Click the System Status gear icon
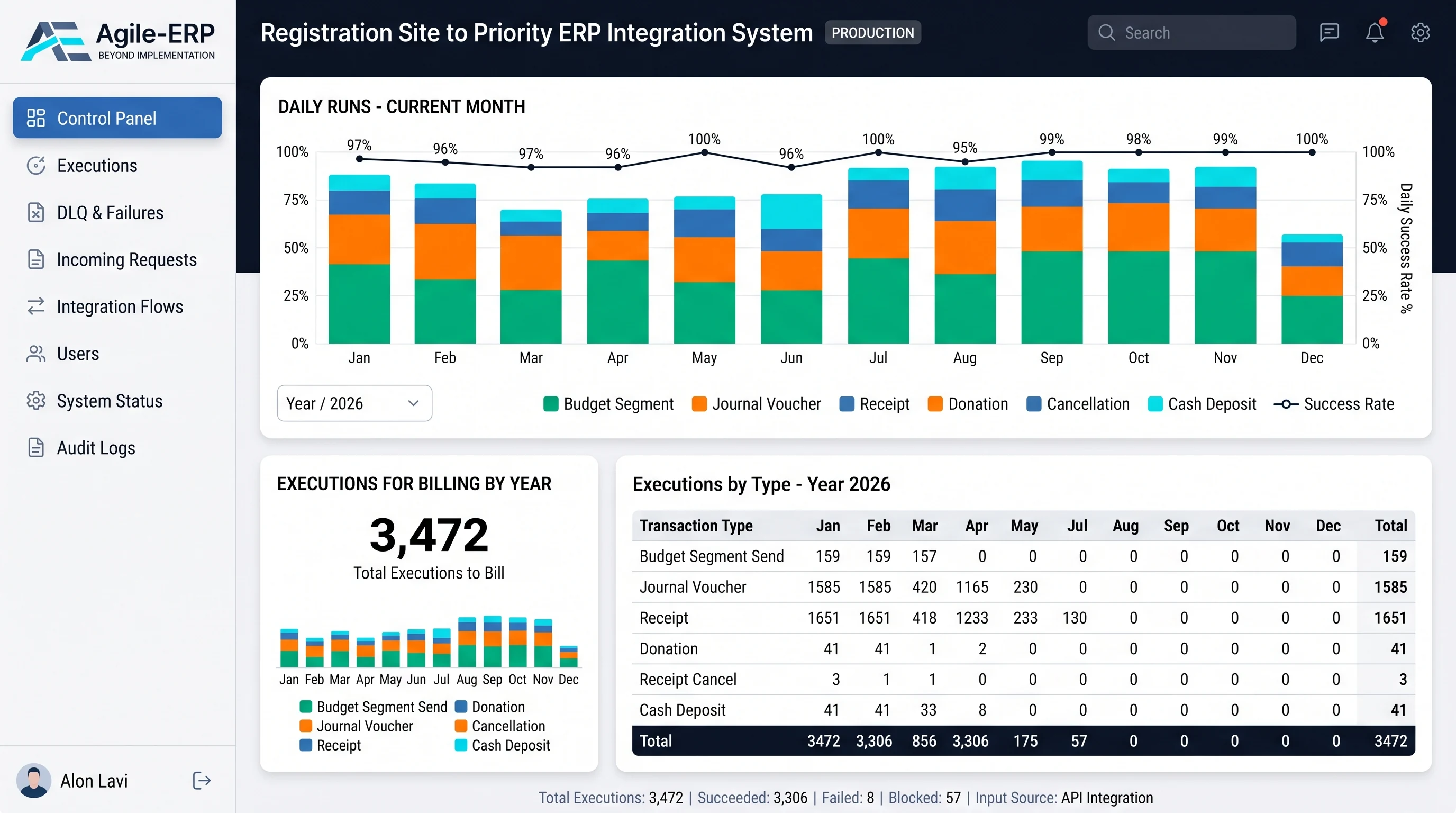Screen dimensions: 1456x813 [35, 400]
